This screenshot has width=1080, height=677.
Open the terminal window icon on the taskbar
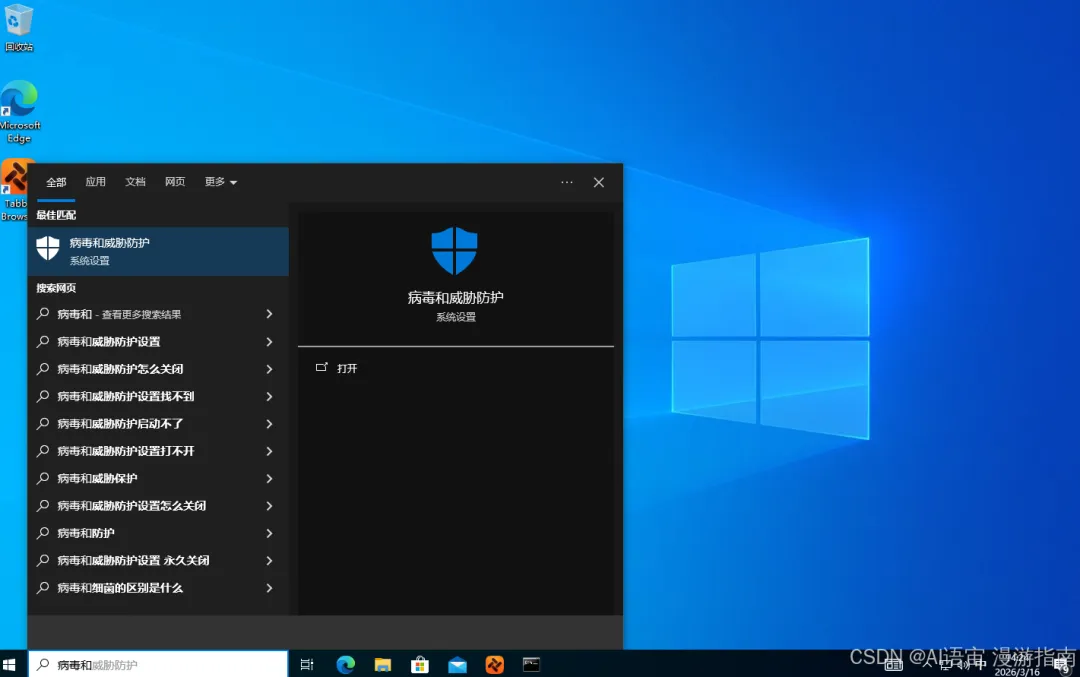click(531, 665)
